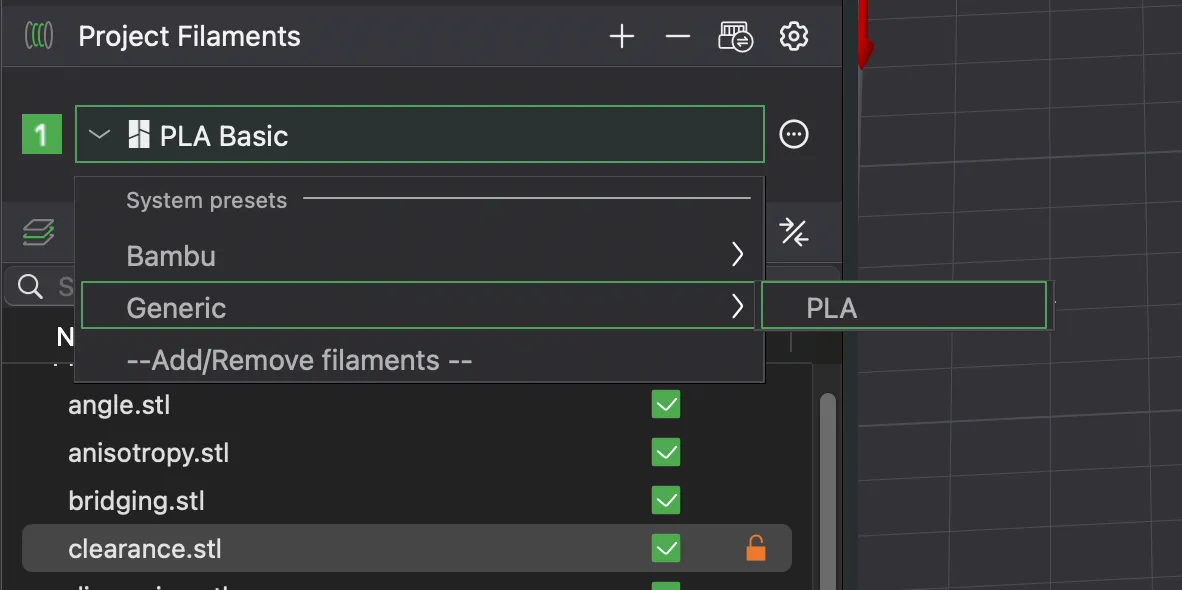This screenshot has height=590, width=1182.
Task: Open the Generic presets submenu
Action: (x=420, y=307)
